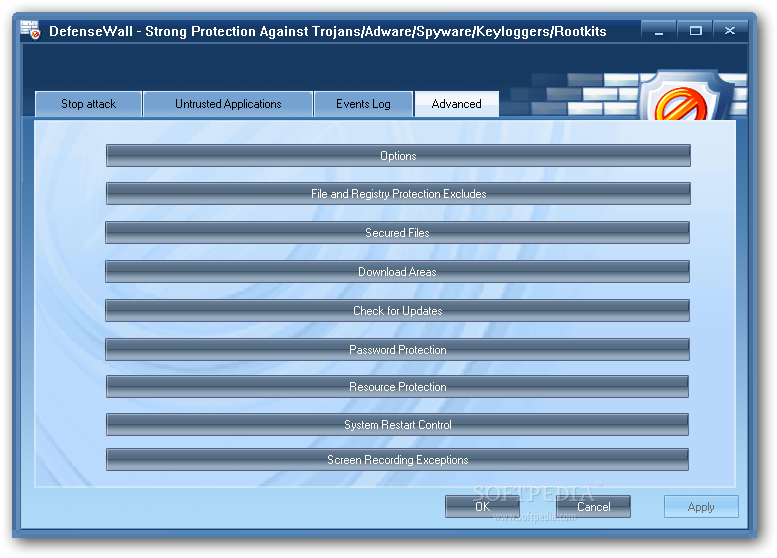Switch to the Stop attack tab
Screen dimensions: 777x558
click(x=89, y=104)
